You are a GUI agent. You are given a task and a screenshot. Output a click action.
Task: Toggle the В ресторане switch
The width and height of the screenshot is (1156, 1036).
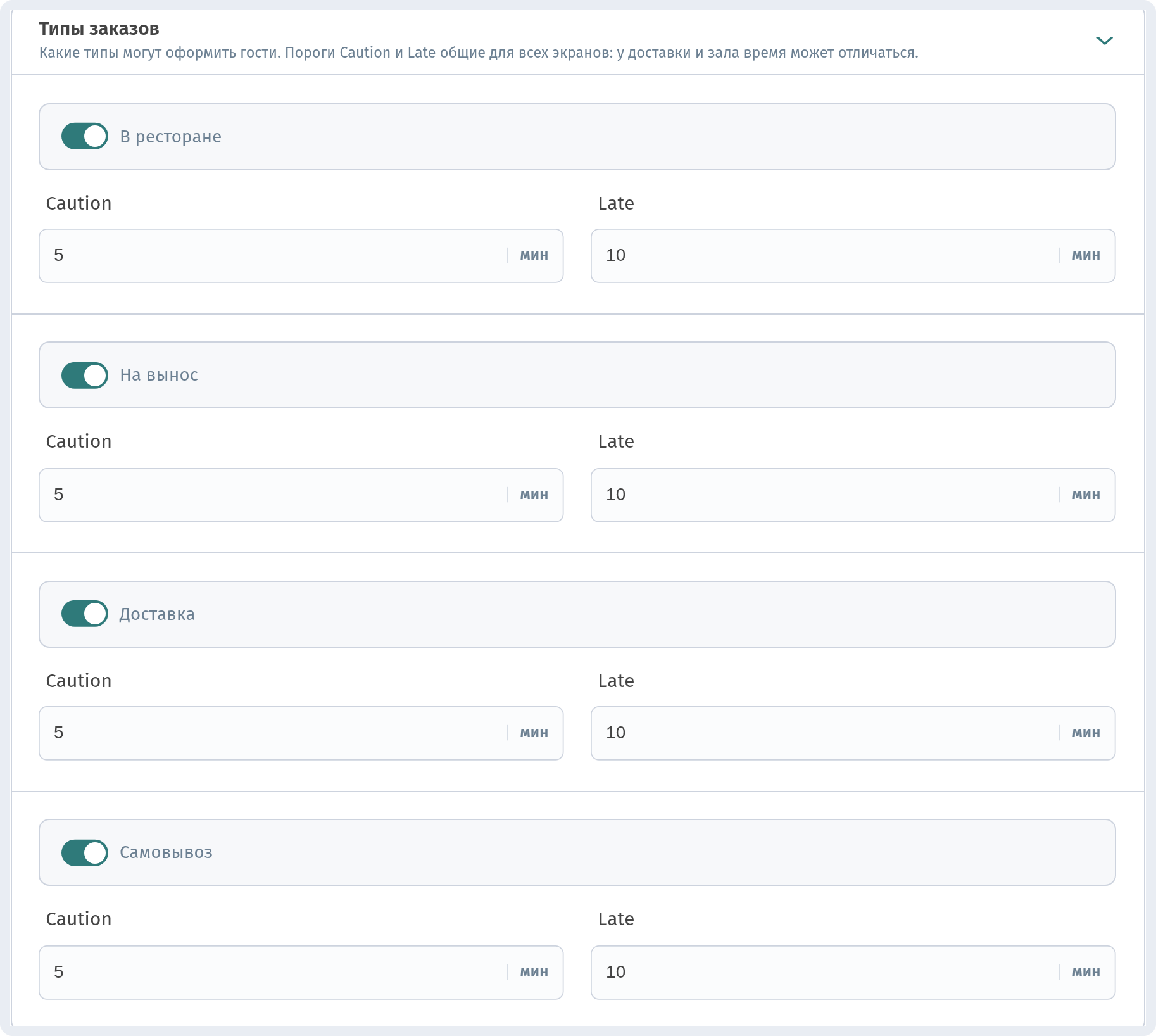click(x=85, y=136)
